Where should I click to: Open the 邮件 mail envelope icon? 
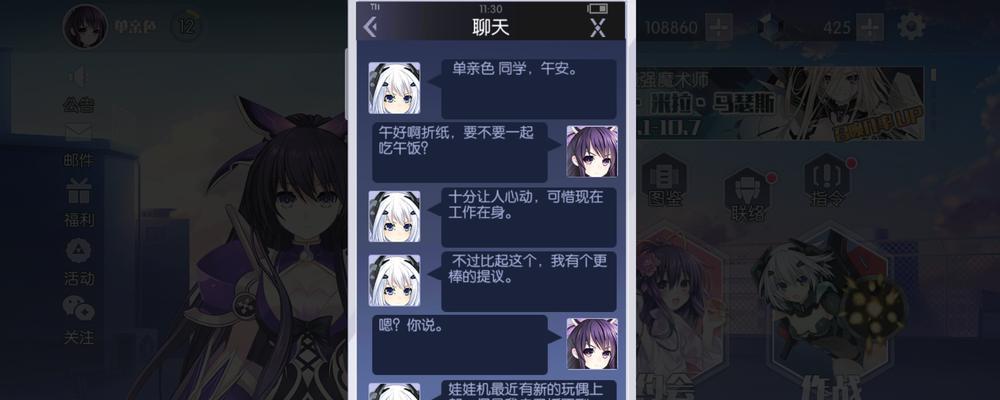pos(78,133)
